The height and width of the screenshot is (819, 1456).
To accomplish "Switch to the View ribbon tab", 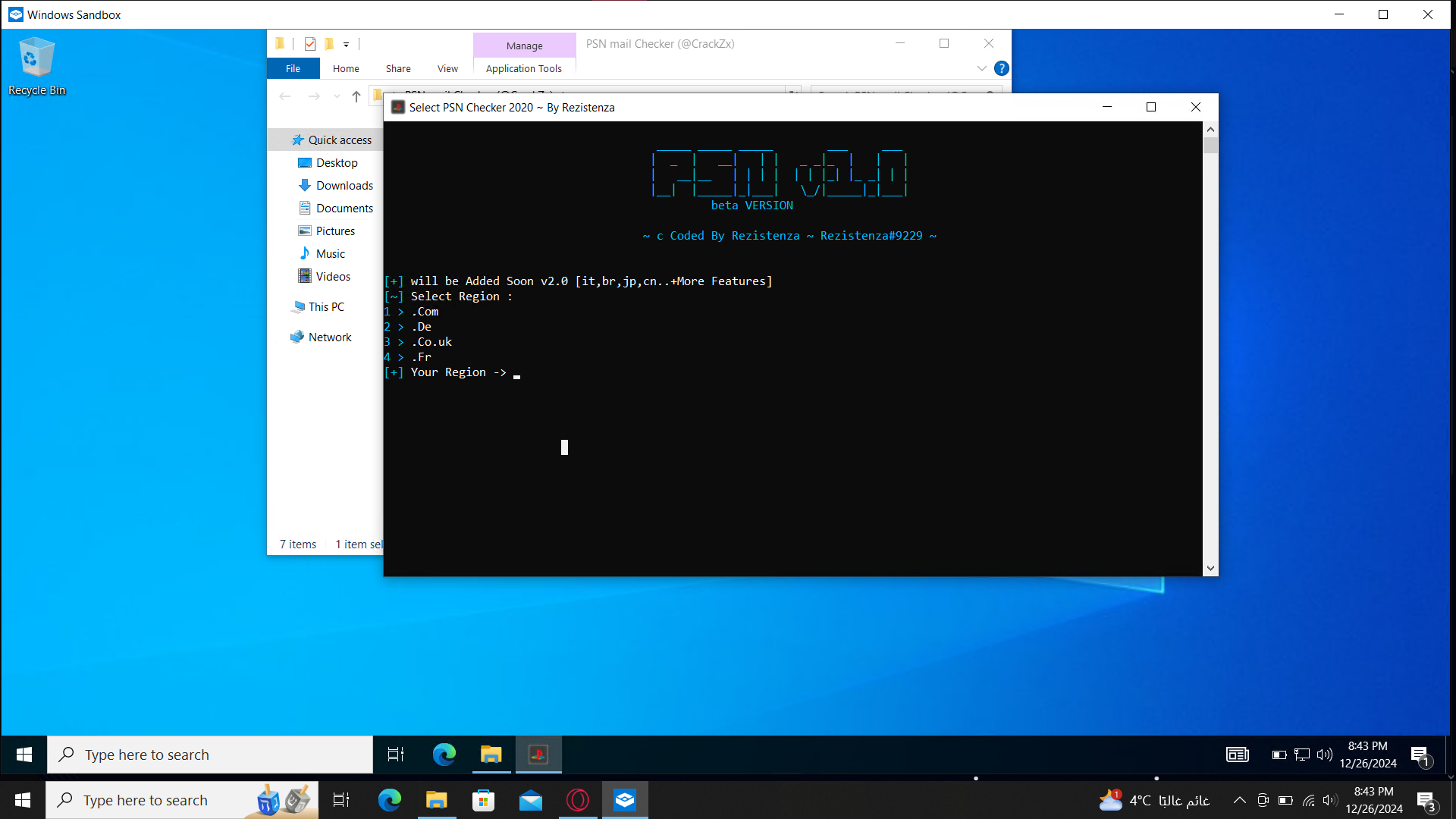I will [x=447, y=68].
